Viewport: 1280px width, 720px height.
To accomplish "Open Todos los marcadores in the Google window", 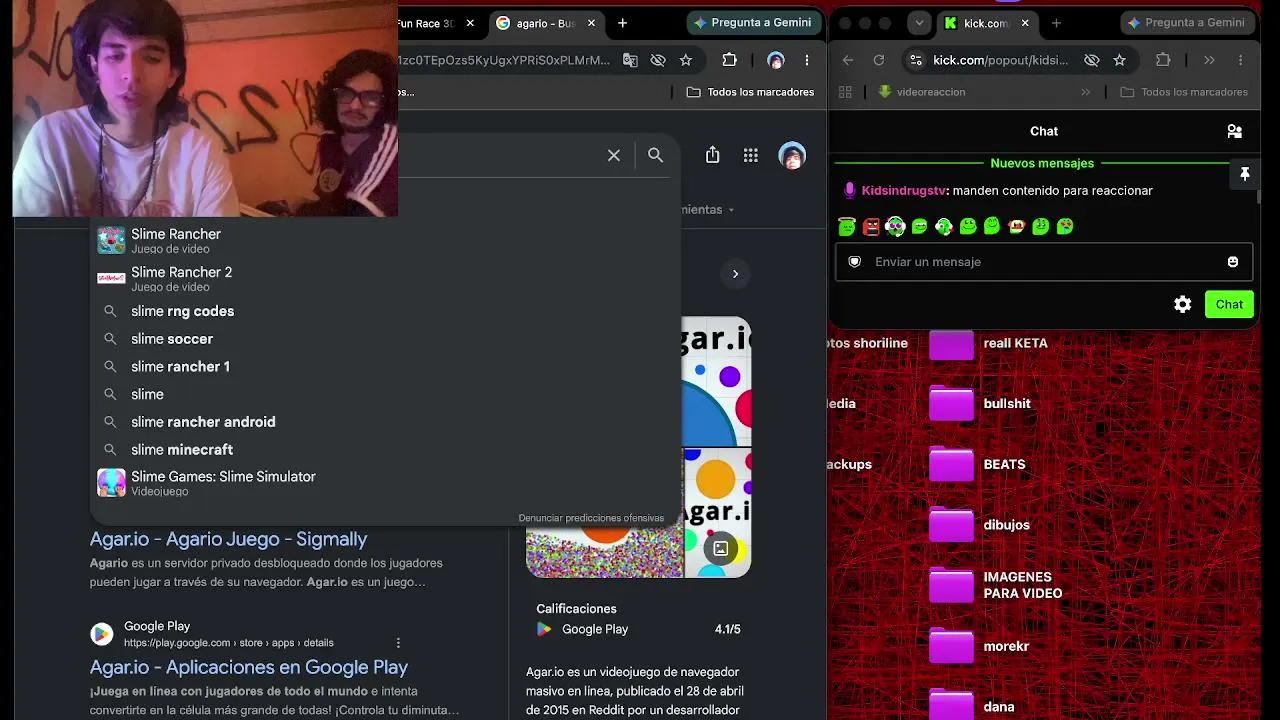I will click(x=750, y=92).
